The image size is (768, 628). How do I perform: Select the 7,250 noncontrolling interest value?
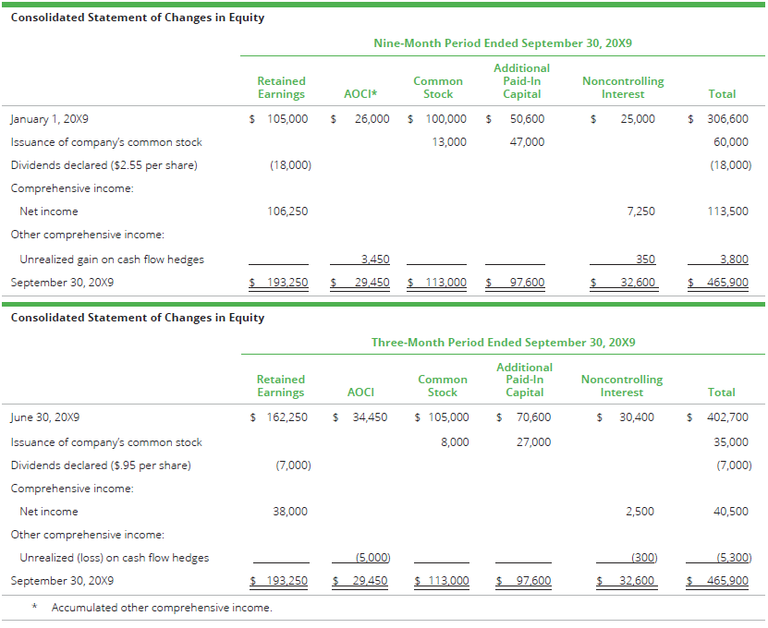[640, 211]
